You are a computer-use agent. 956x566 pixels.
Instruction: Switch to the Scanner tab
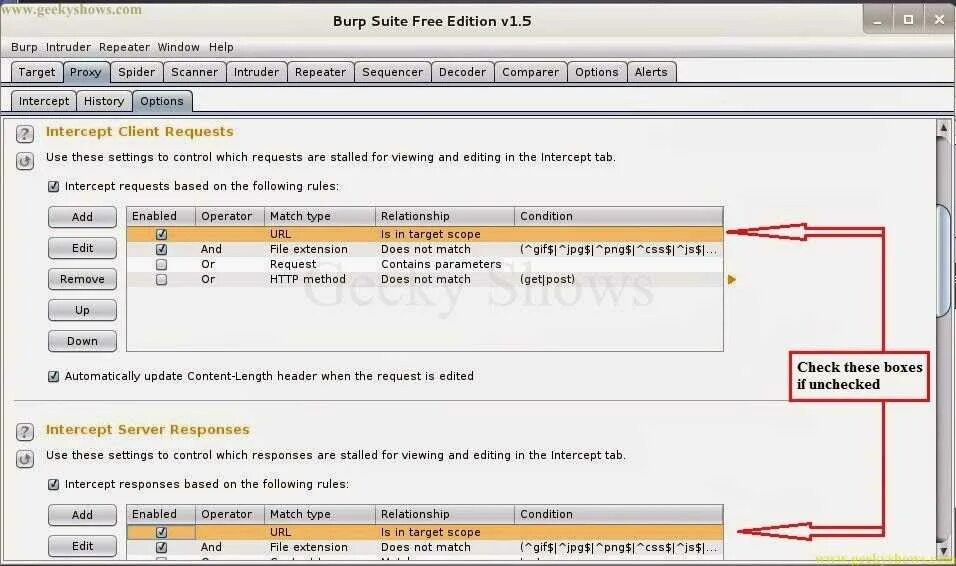pyautogui.click(x=194, y=72)
